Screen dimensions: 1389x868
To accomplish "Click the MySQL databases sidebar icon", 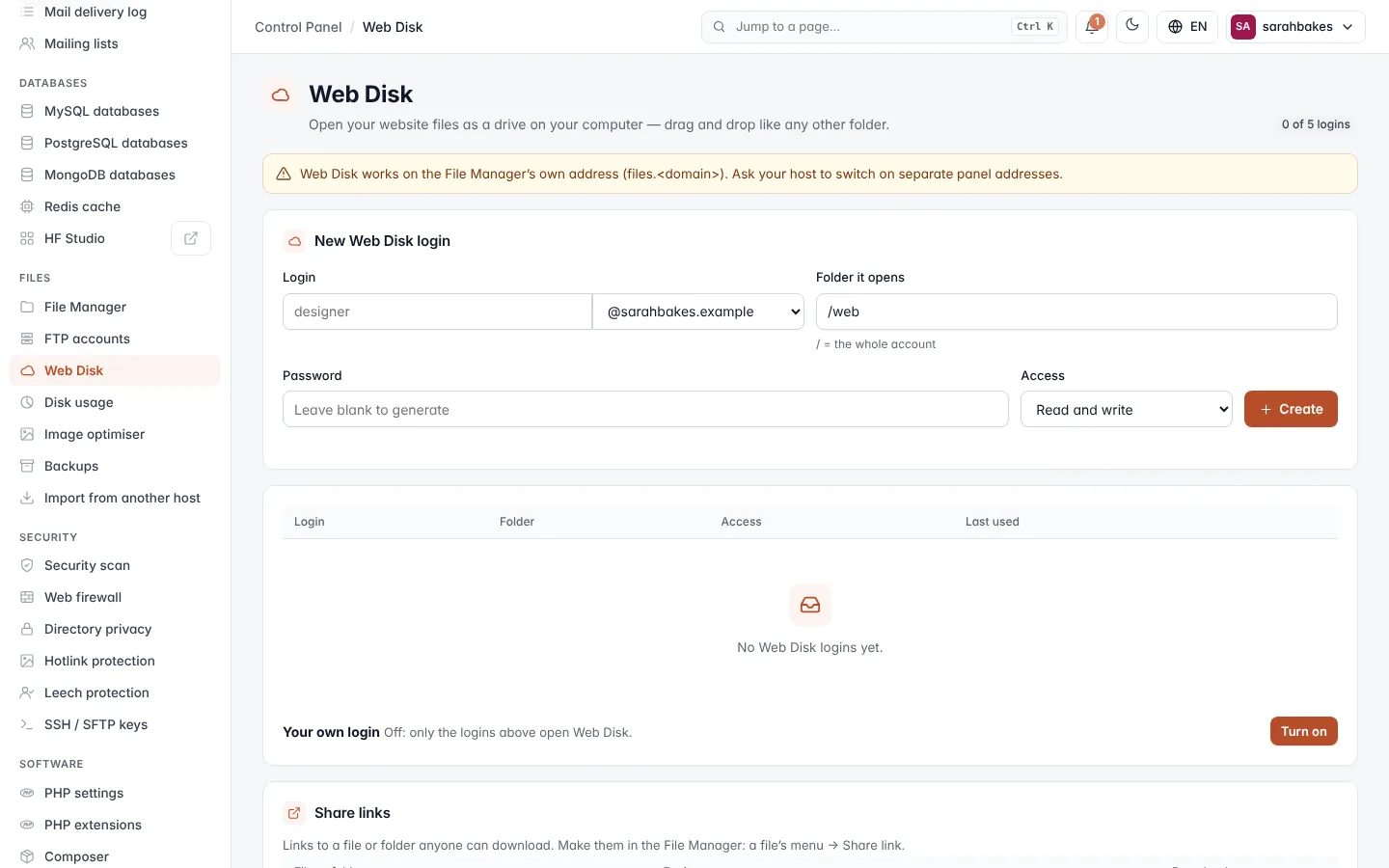I will (27, 111).
